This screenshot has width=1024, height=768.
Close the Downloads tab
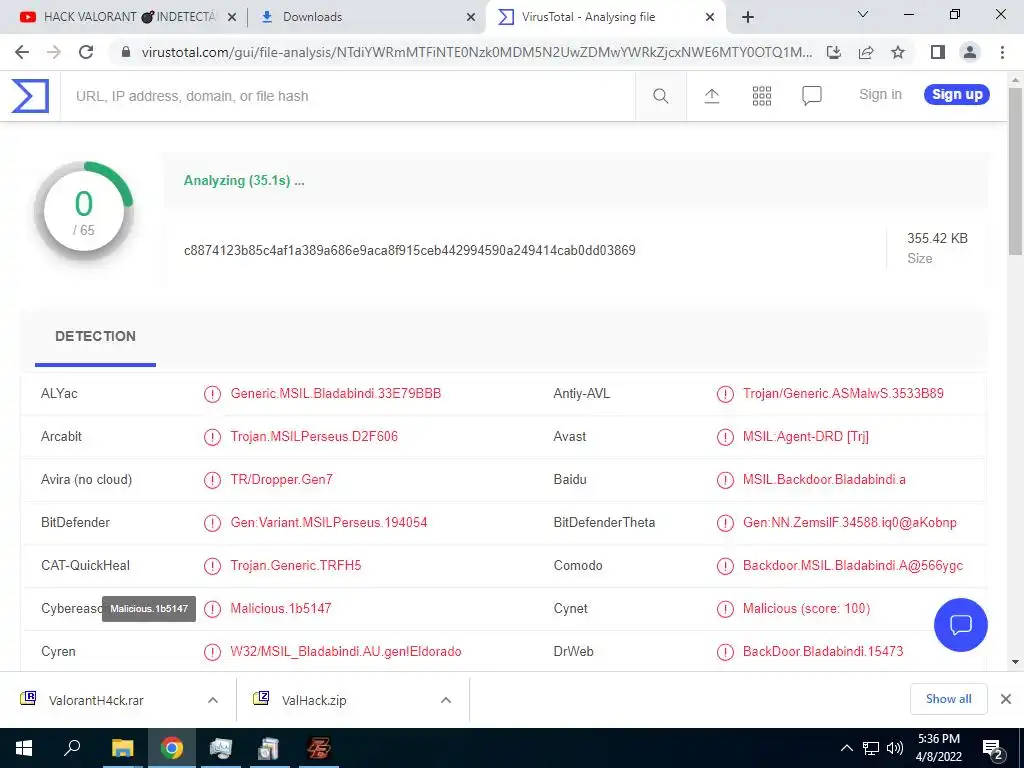(471, 17)
